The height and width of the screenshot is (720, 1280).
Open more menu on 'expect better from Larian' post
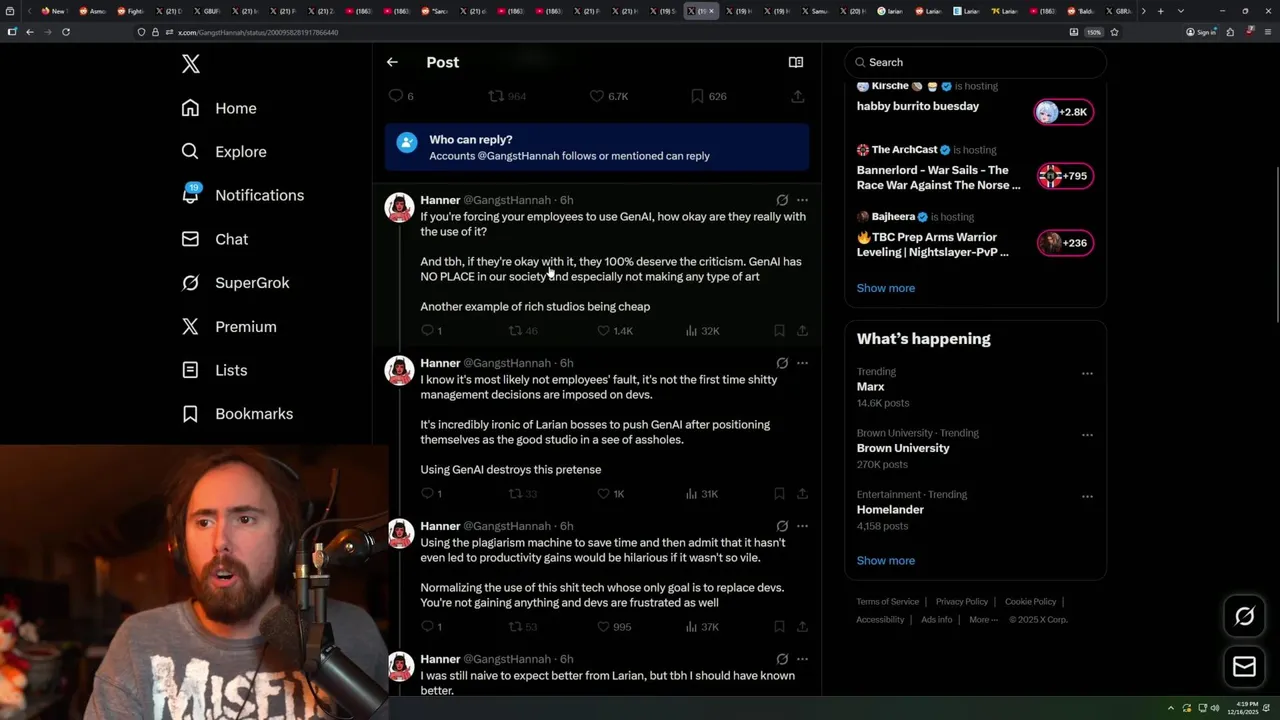point(802,659)
